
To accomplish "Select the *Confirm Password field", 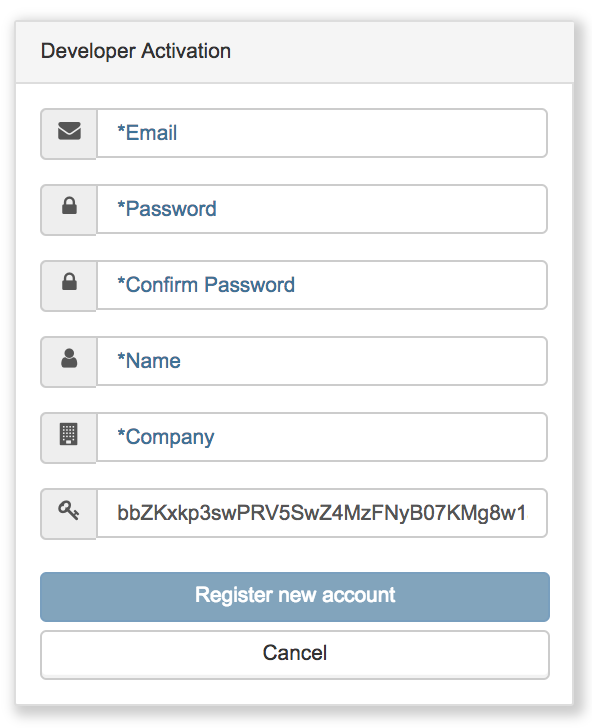I will pyautogui.click(x=322, y=285).
